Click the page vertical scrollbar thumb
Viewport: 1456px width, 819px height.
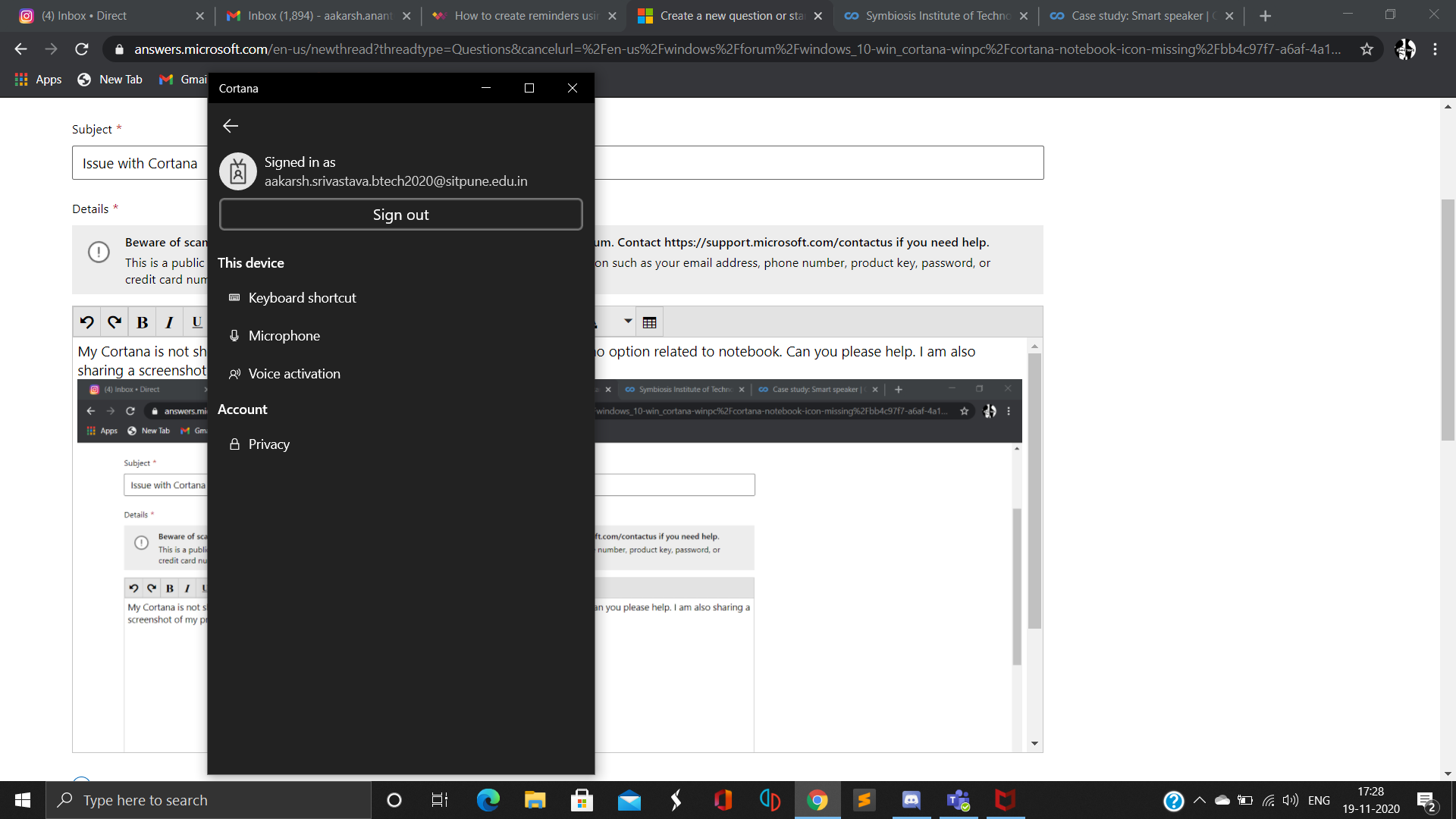(x=1448, y=318)
